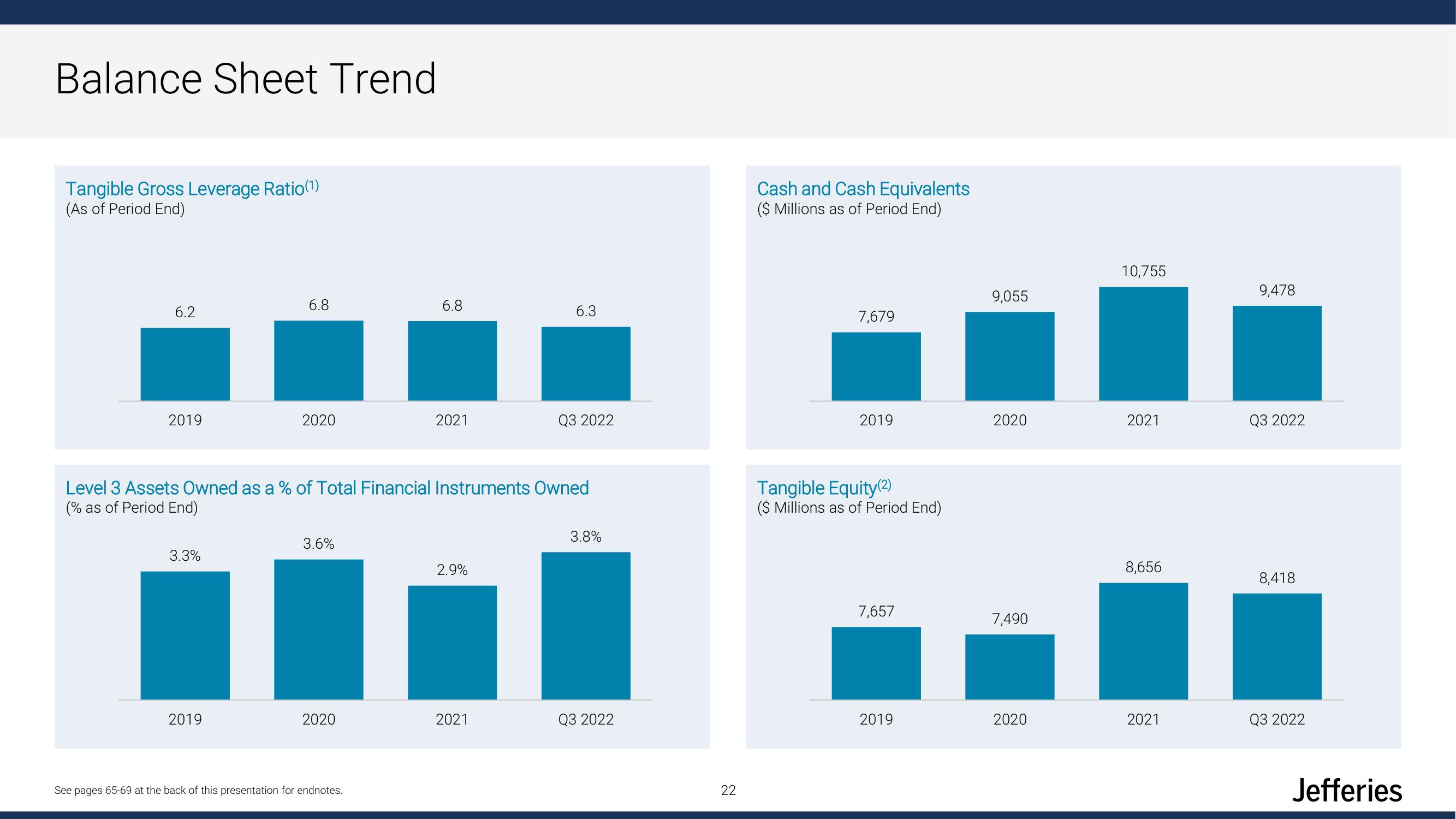This screenshot has height=819, width=1456.
Task: Click the 7,679 cash value label
Action: tap(876, 317)
